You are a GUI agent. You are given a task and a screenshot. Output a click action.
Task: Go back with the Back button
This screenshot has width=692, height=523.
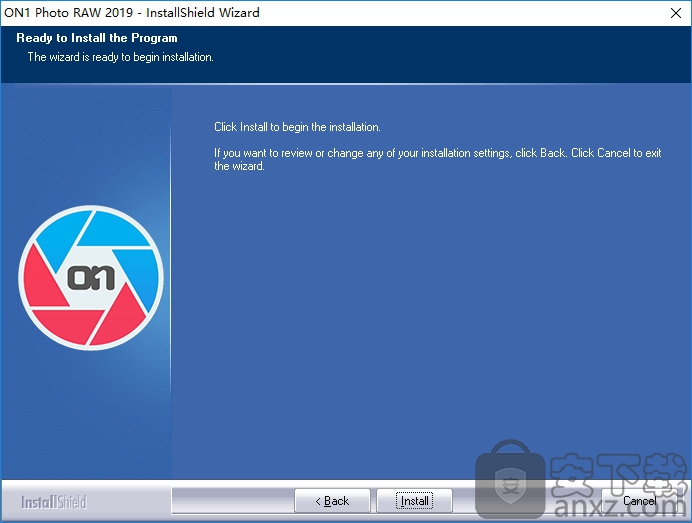coord(332,500)
